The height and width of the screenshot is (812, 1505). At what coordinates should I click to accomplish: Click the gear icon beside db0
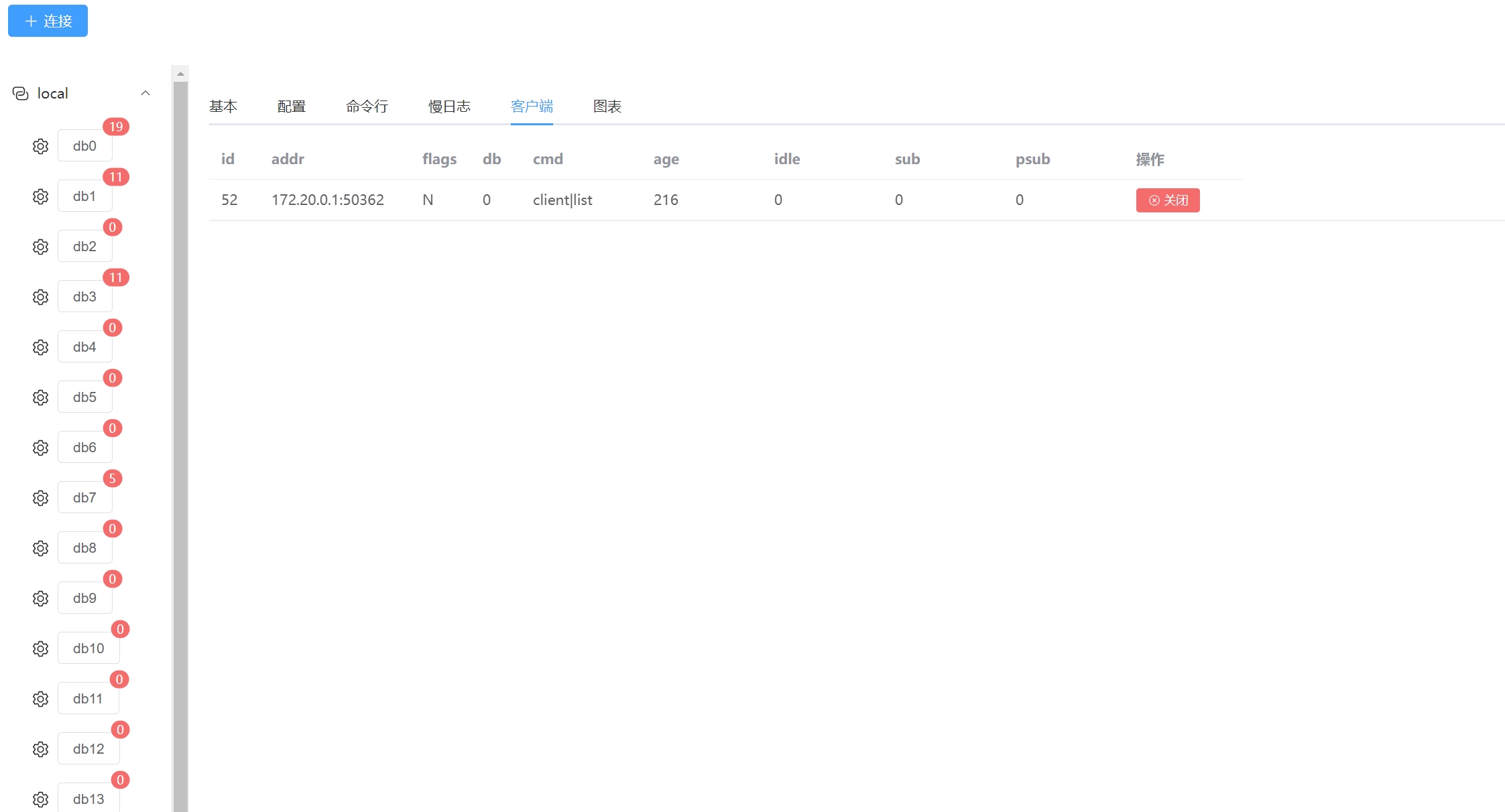click(x=40, y=146)
